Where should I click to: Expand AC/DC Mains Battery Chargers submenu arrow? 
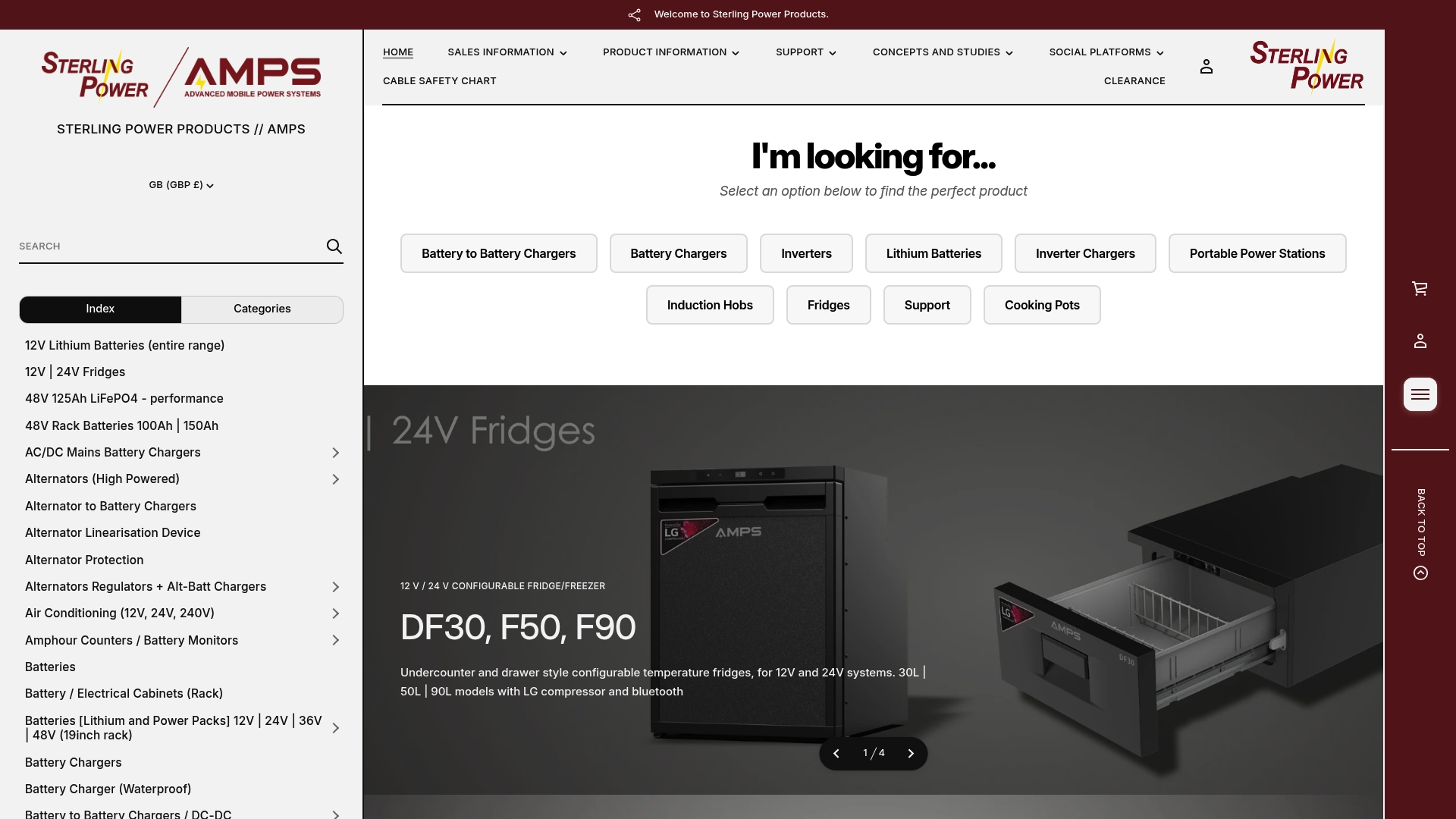pyautogui.click(x=335, y=453)
